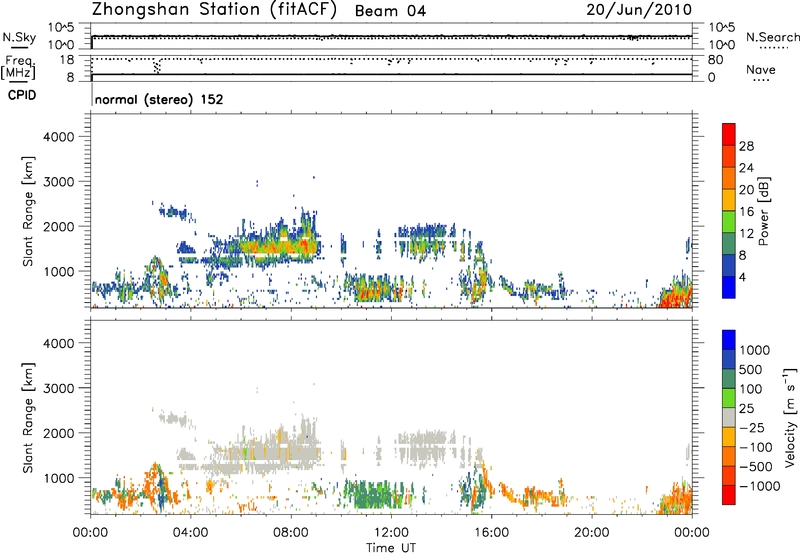Click the 'Velocity [m s-1]' colorbar label
Viewport: 800px width, 554px height.
[x=790, y=417]
